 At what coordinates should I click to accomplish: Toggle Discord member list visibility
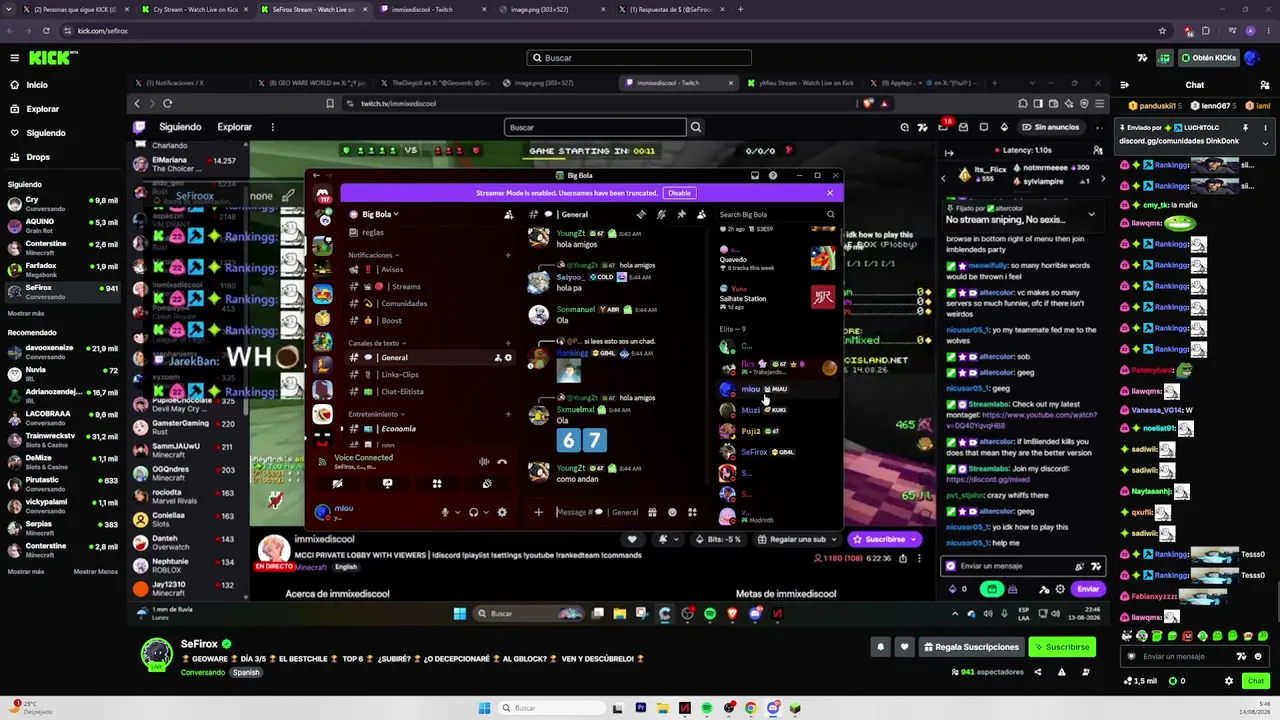click(x=701, y=214)
